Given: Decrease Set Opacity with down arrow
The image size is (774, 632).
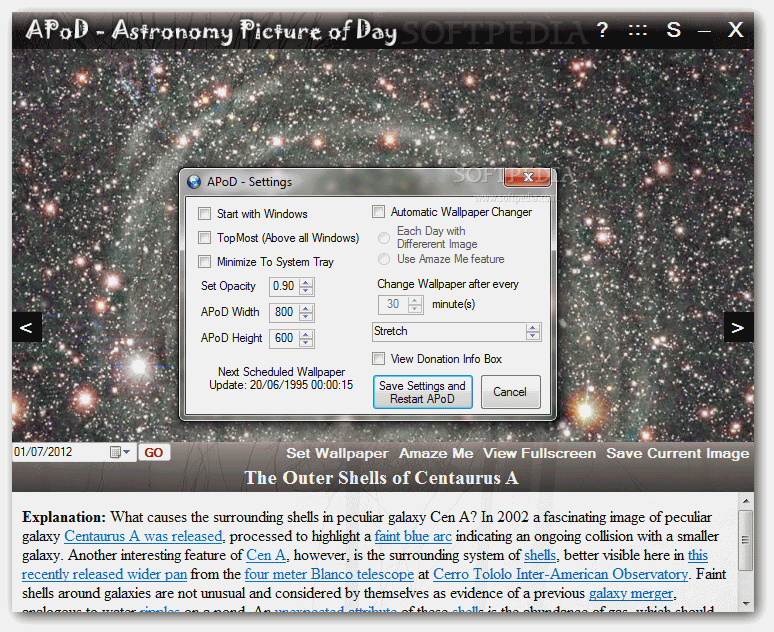Looking at the screenshot, I should tap(306, 290).
